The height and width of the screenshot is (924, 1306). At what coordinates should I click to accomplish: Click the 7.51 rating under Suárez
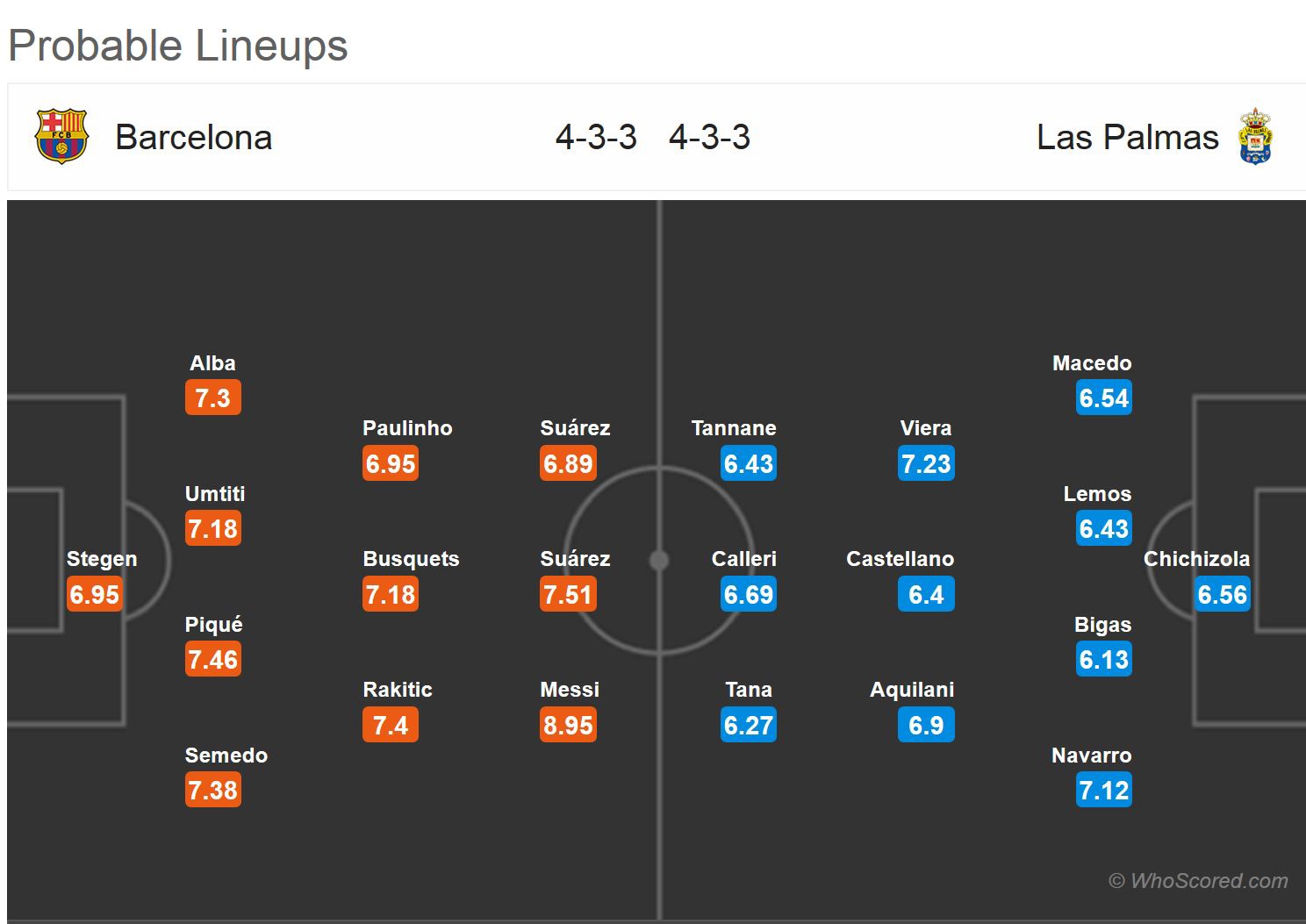tap(568, 595)
